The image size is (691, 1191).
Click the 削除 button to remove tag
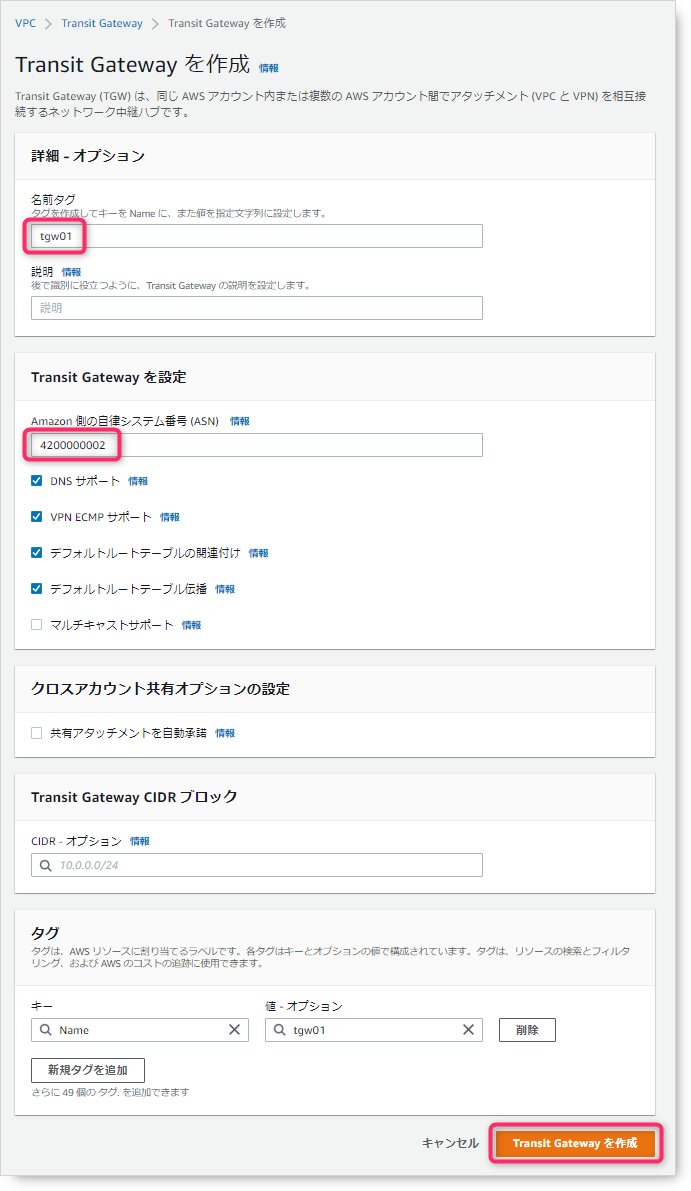coord(527,1030)
